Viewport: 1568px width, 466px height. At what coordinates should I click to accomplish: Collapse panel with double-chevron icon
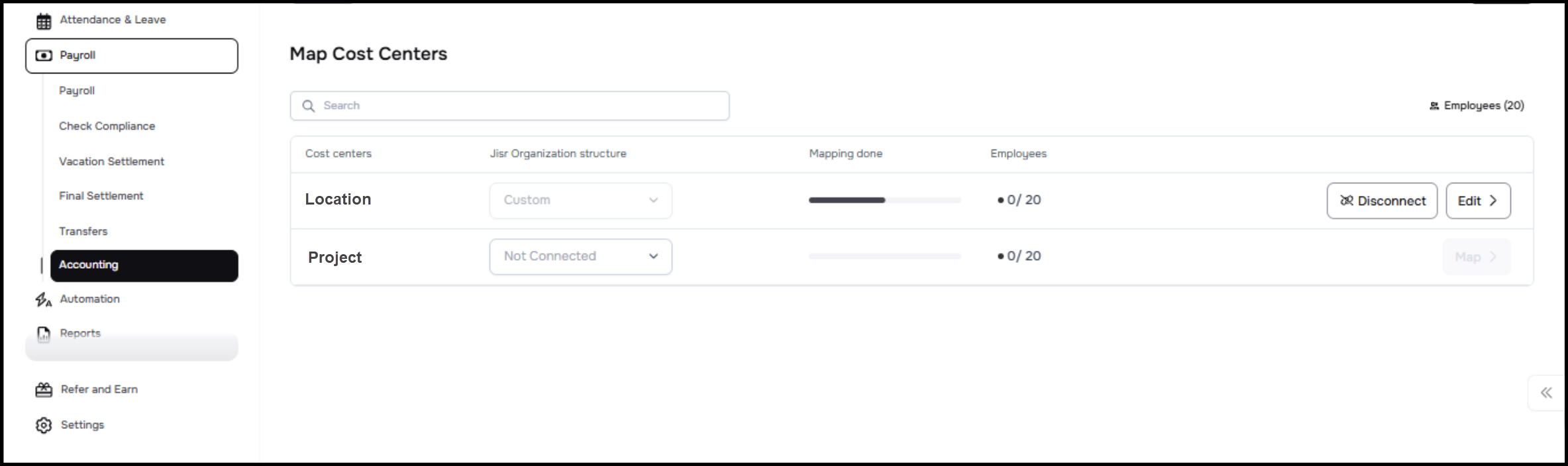[1545, 393]
